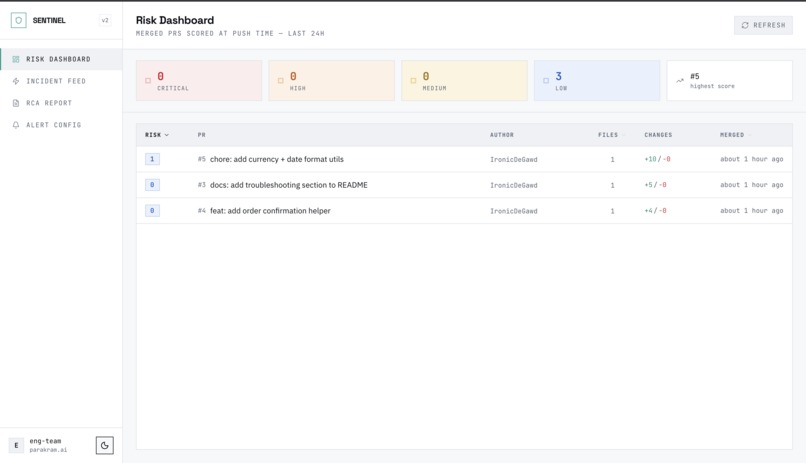
Task: Click the #3 PR number label
Action: (x=202, y=185)
